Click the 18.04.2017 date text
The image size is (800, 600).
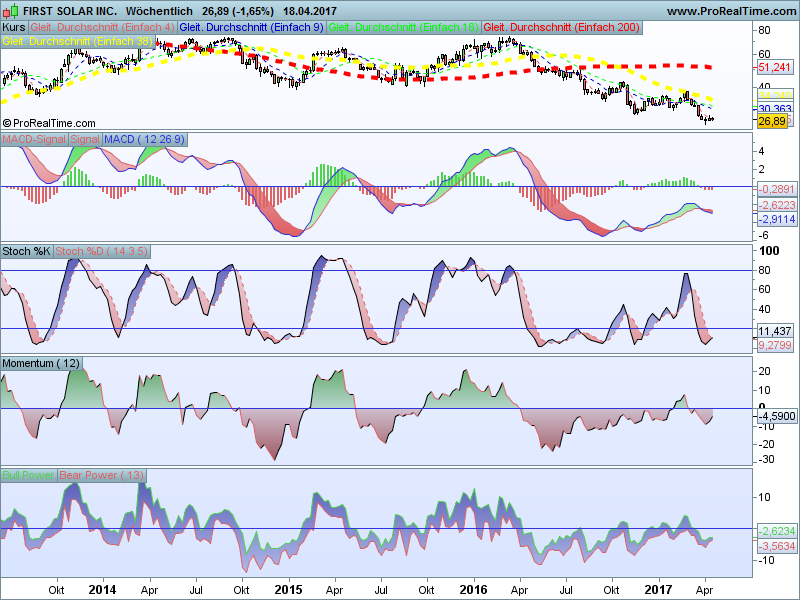coord(311,11)
